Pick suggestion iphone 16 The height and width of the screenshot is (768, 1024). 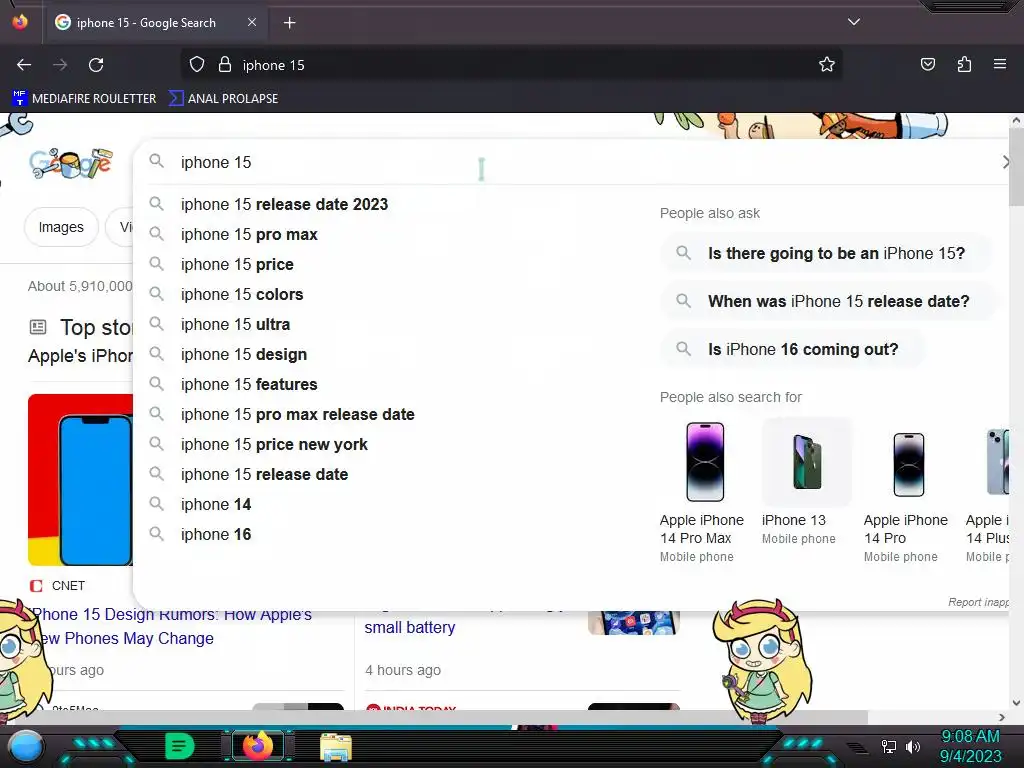[x=216, y=535]
